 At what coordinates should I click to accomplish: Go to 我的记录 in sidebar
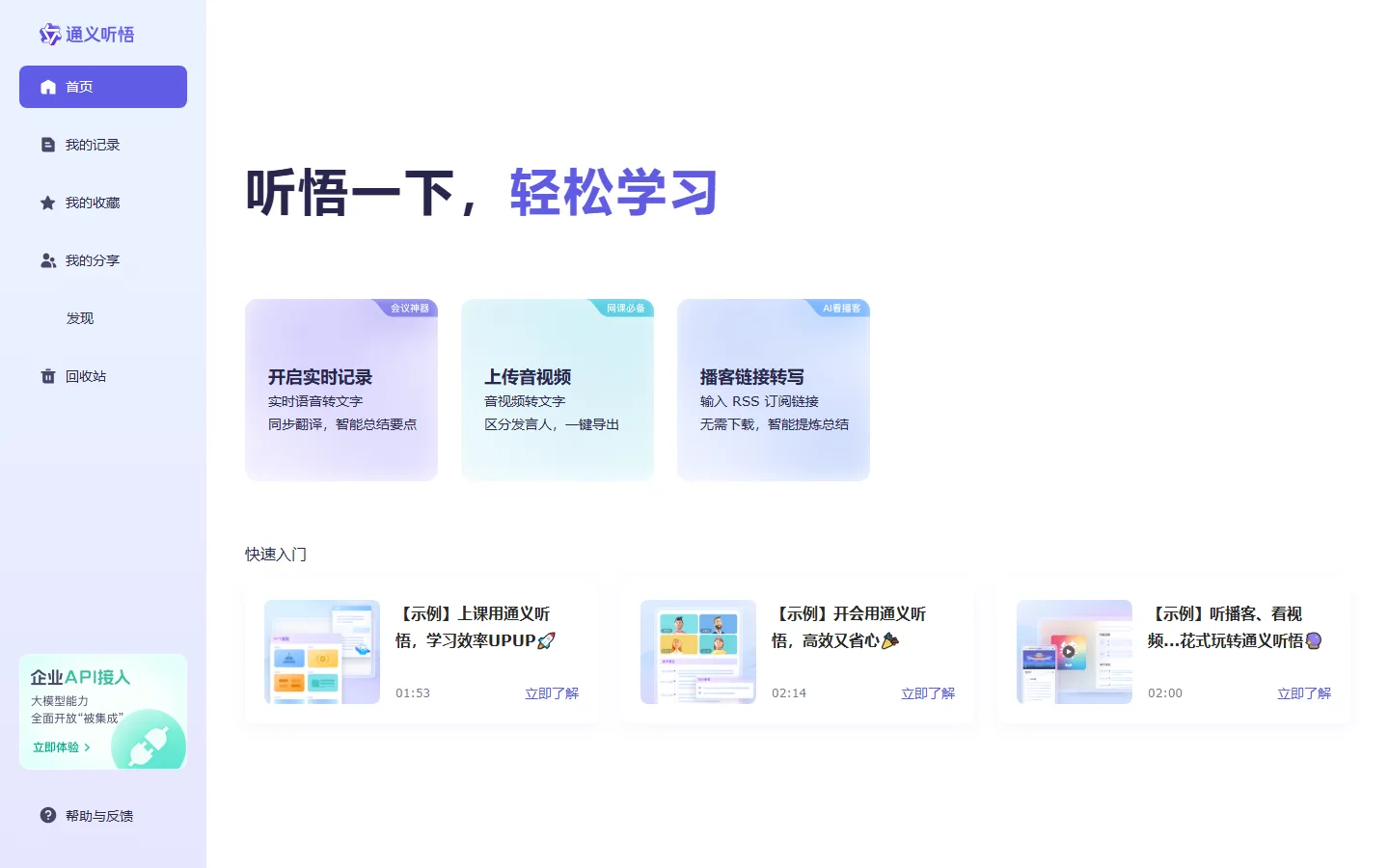point(103,145)
